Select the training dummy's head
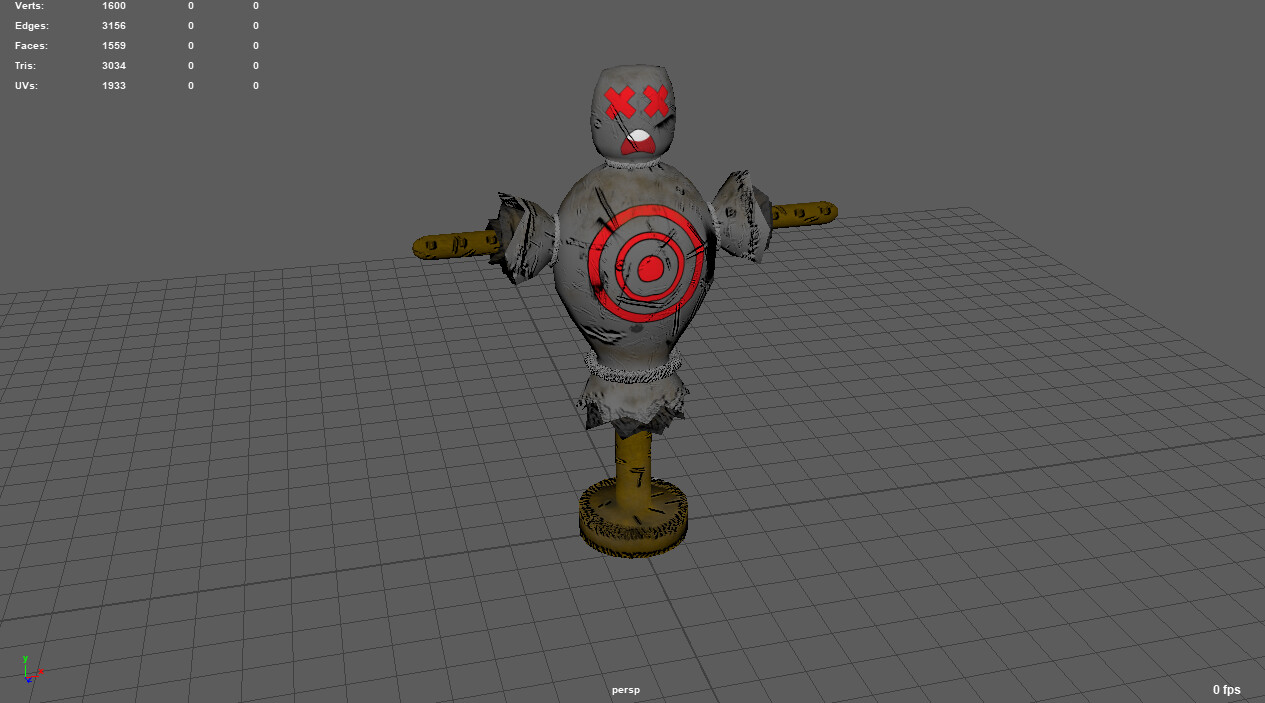1265x703 pixels. [633, 110]
